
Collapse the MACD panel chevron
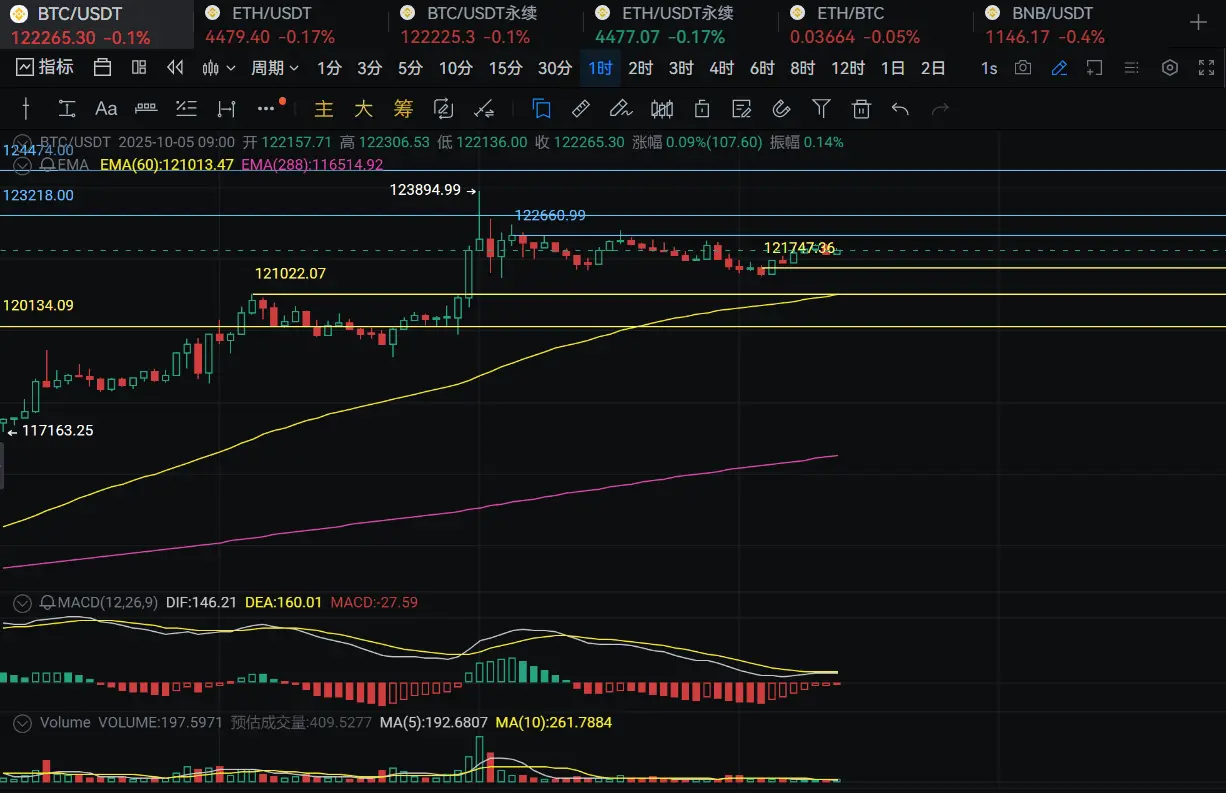(x=22, y=602)
